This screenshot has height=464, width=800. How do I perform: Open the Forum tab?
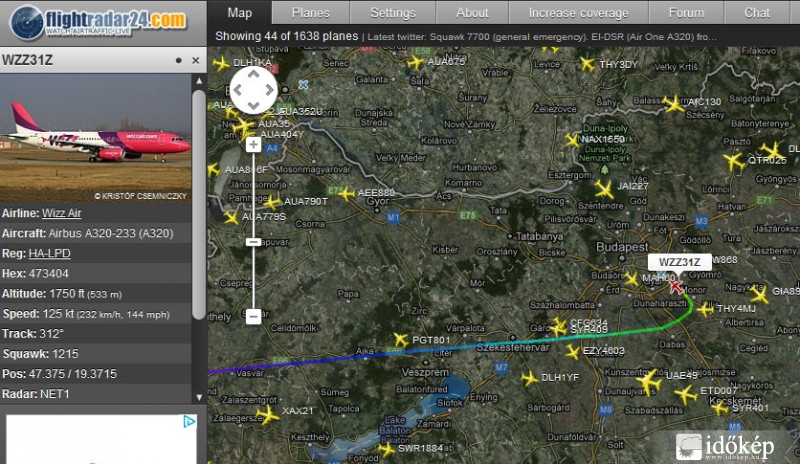(686, 12)
